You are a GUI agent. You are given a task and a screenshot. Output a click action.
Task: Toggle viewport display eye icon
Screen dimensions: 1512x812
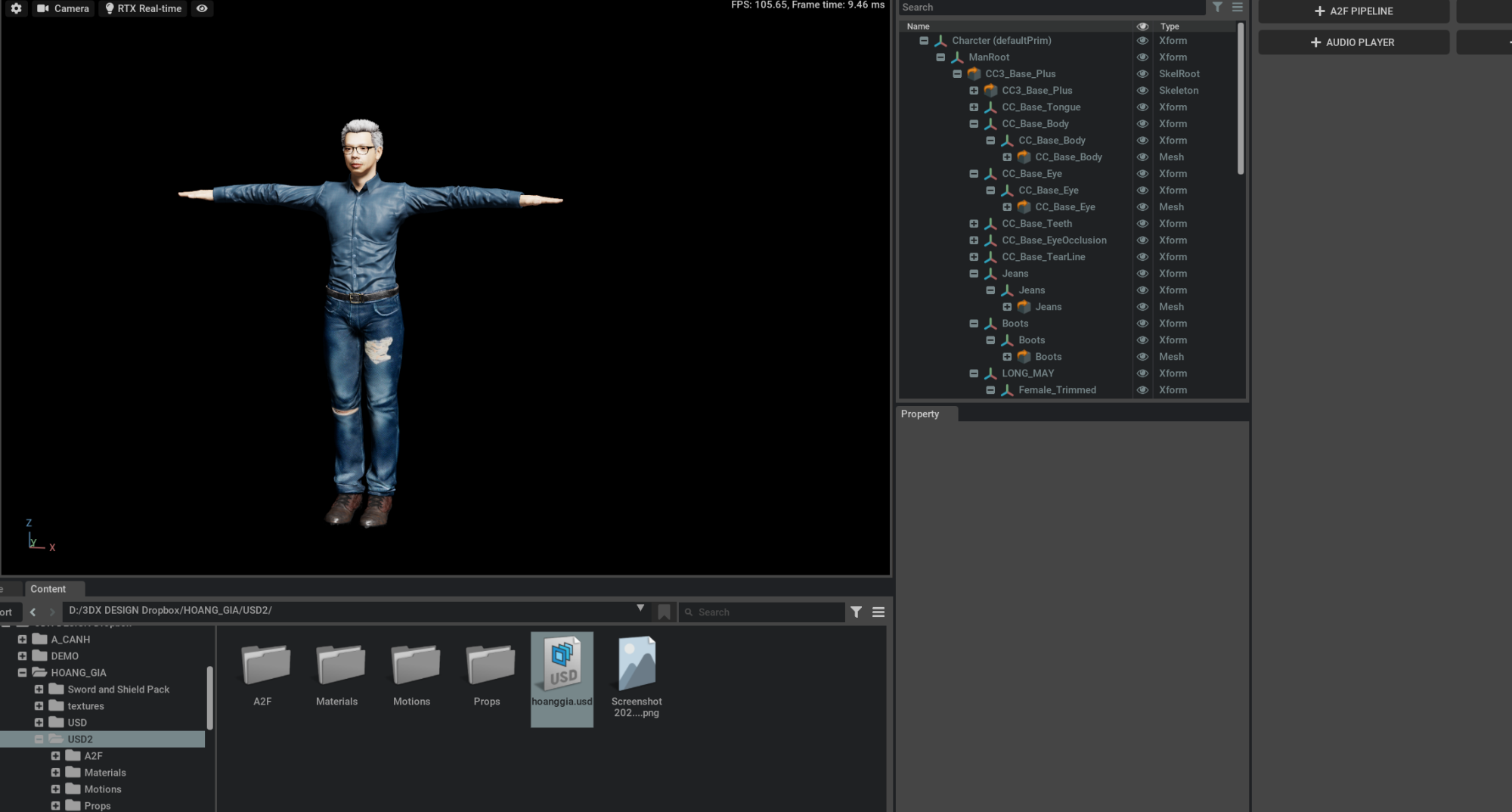tap(202, 8)
